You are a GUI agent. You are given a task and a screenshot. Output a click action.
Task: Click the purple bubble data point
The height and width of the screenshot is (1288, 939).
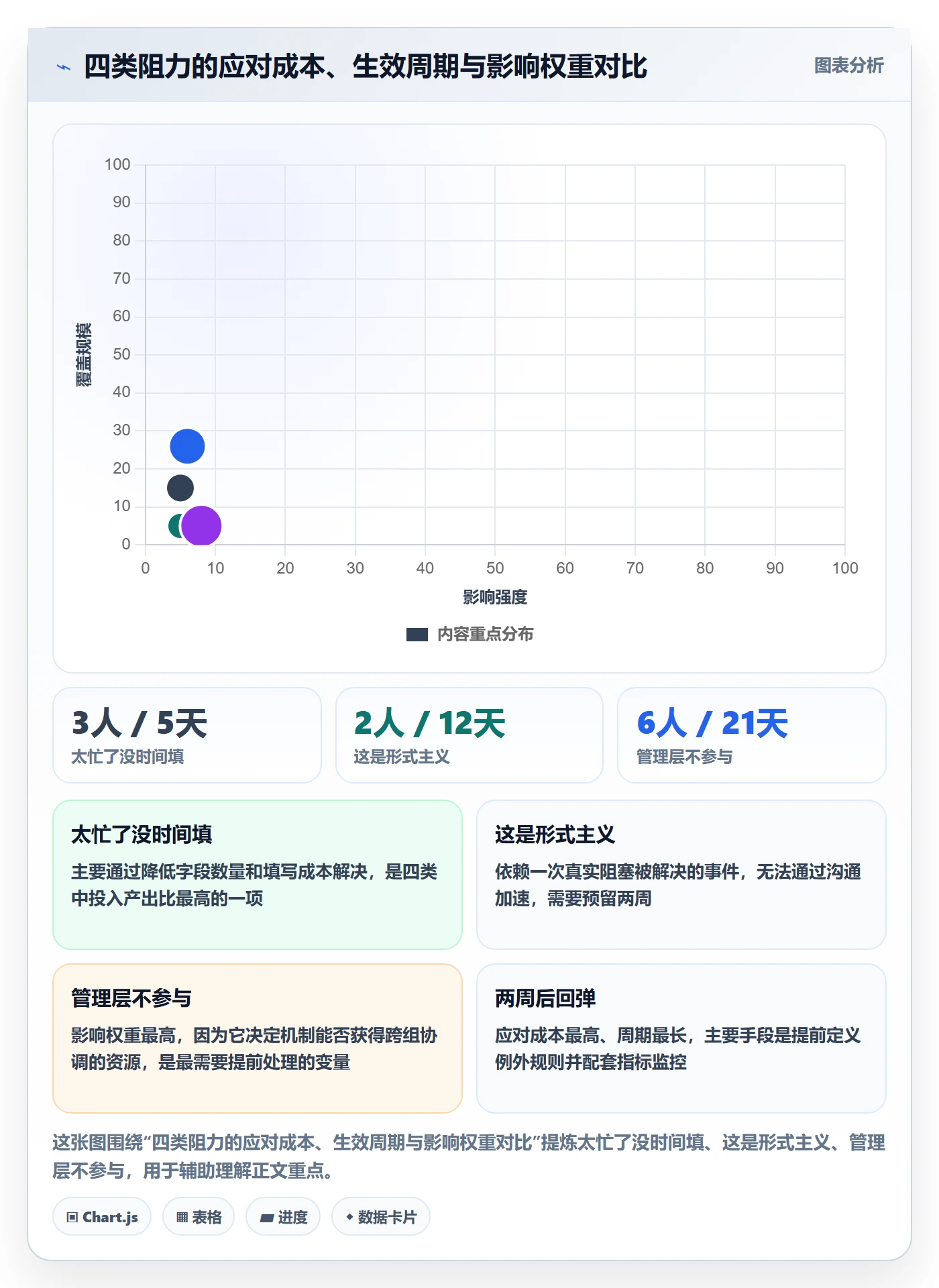(201, 526)
